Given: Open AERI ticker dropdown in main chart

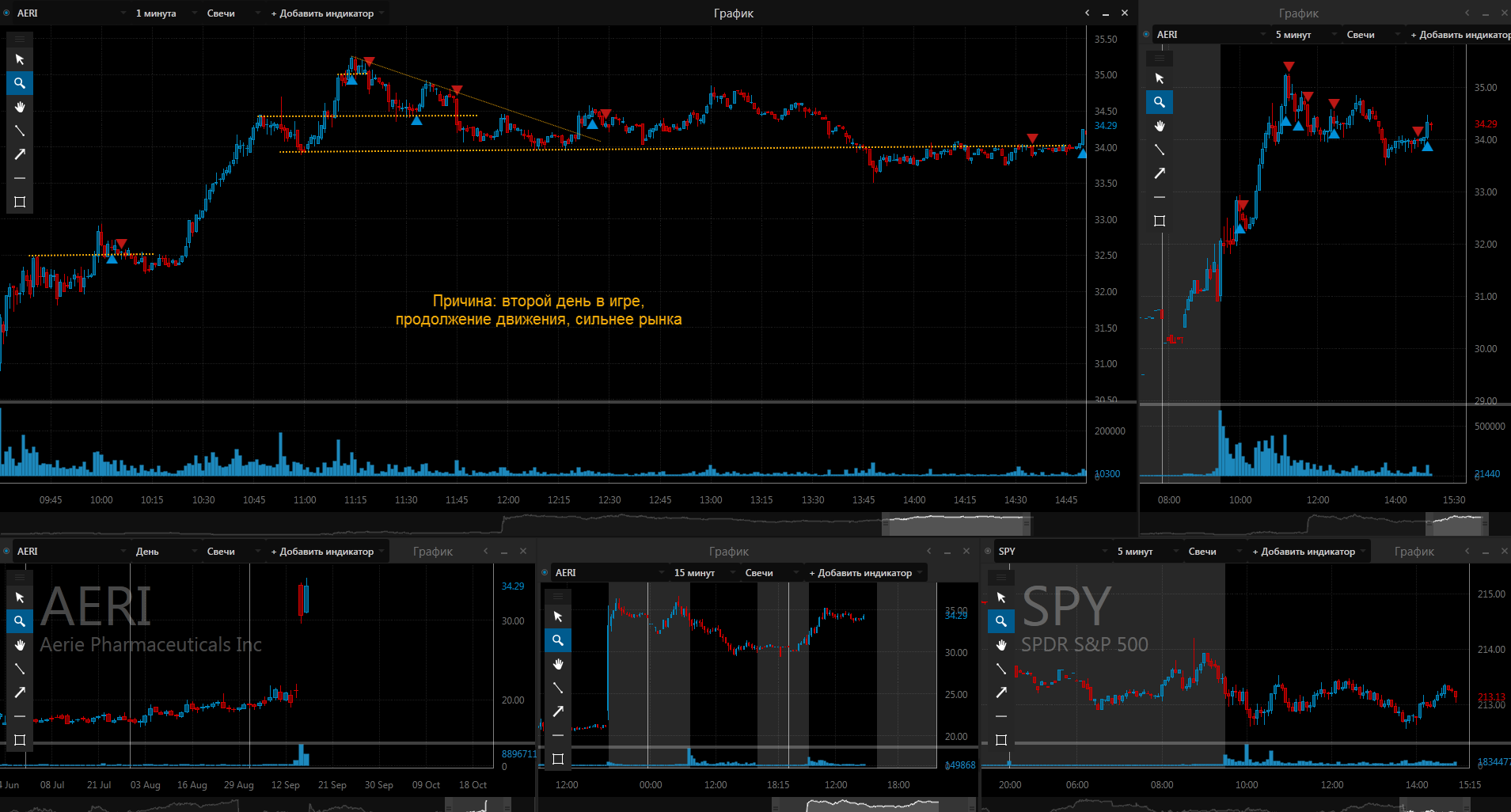Looking at the screenshot, I should (71, 13).
